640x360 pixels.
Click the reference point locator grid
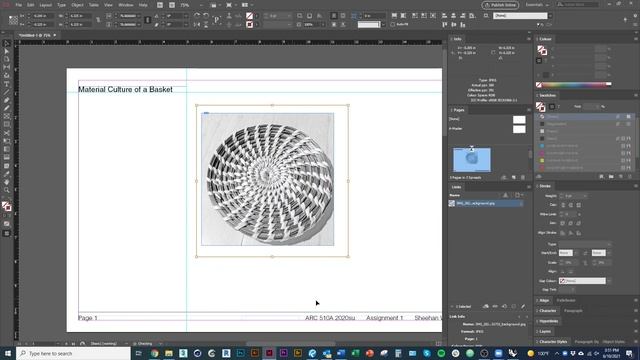click(x=13, y=20)
